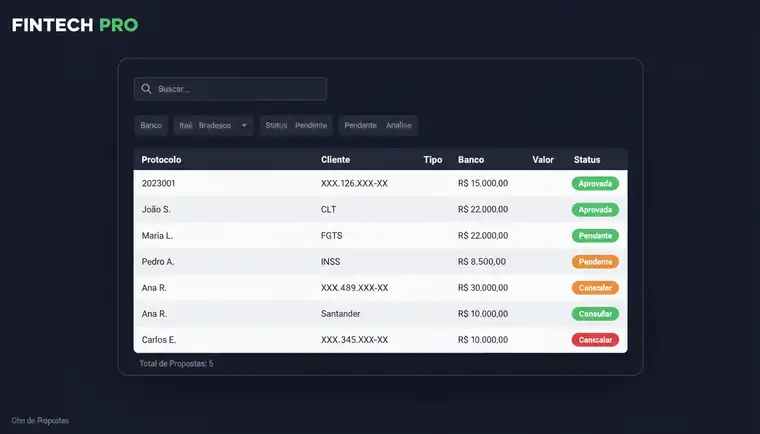
Task: Click the green badge in Maria L. row
Action: coord(595,236)
